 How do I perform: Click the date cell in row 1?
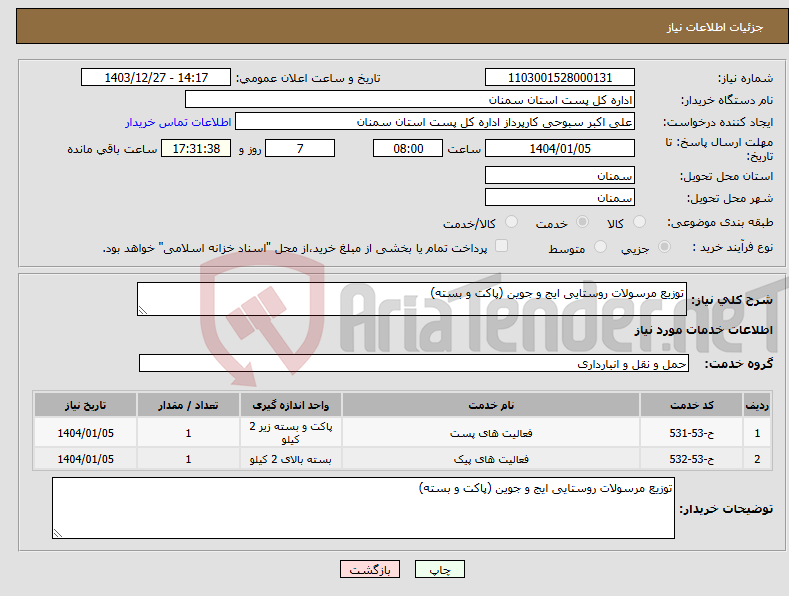86,432
